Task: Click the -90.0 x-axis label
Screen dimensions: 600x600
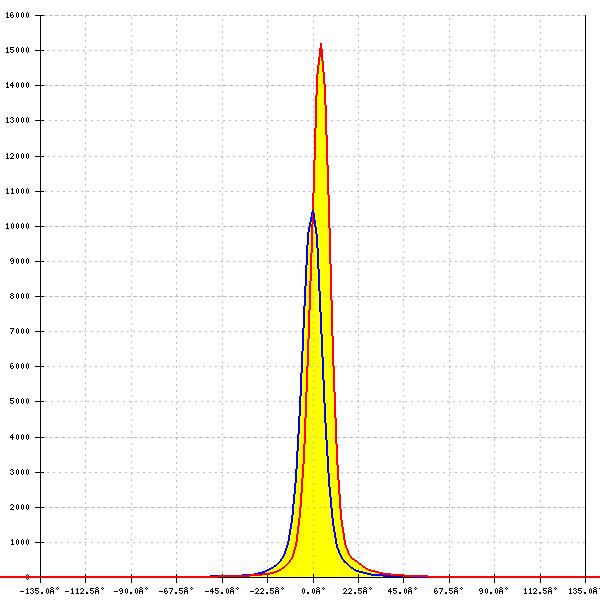Action: (x=131, y=591)
